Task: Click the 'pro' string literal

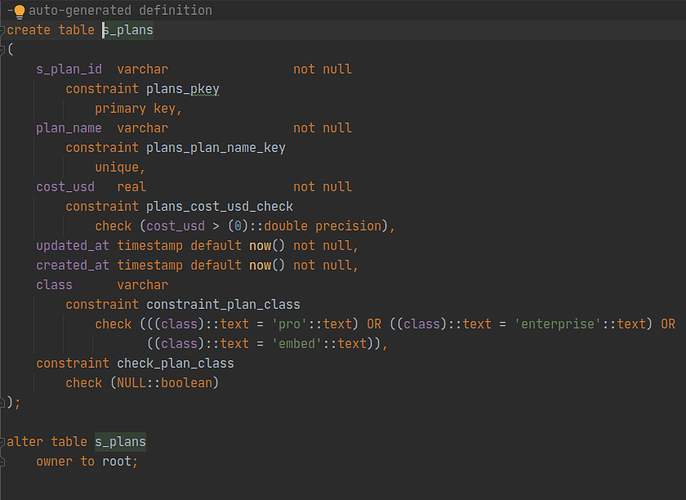Action: pos(290,324)
